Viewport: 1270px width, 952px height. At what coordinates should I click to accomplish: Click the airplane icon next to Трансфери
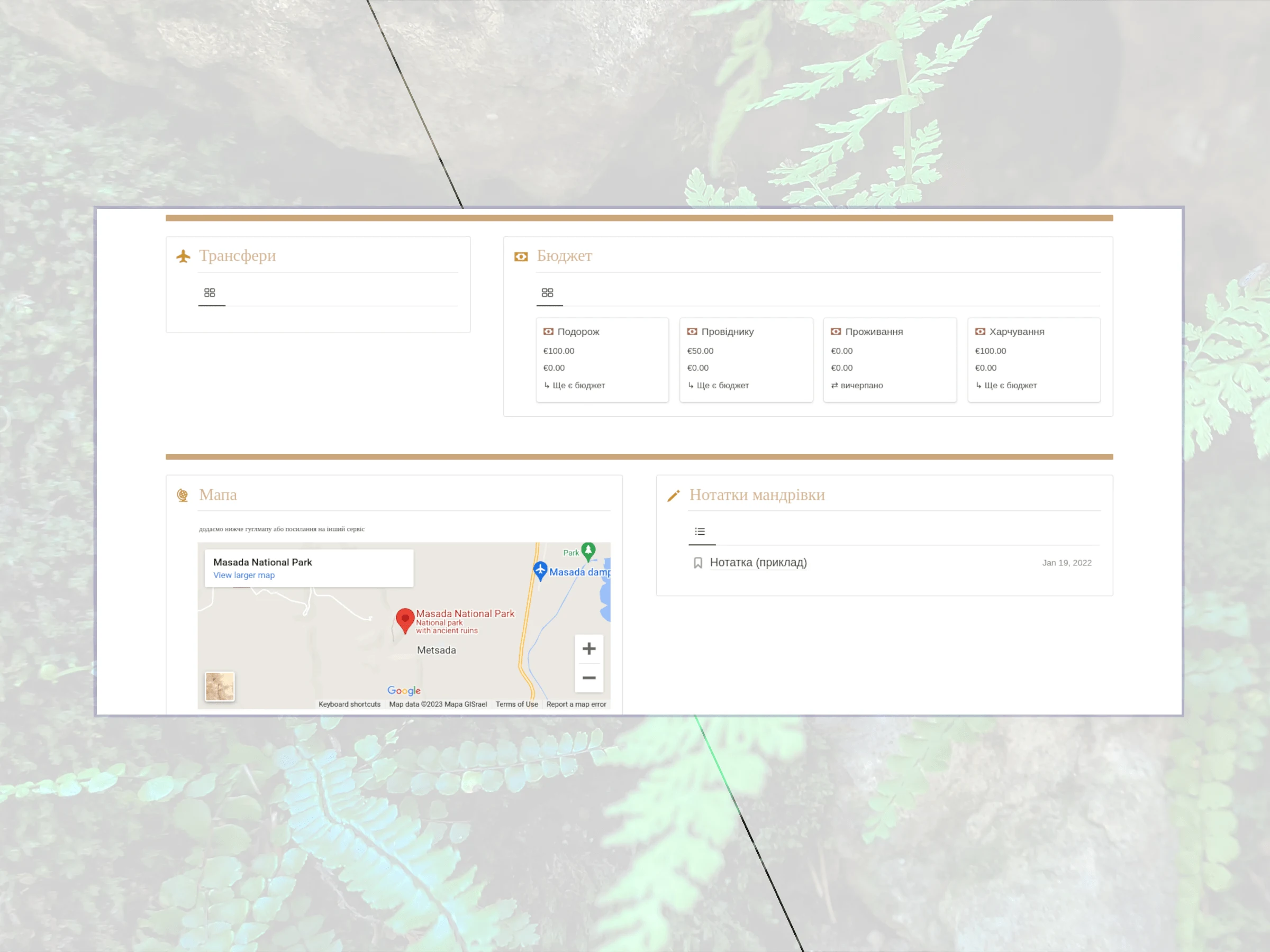(183, 256)
